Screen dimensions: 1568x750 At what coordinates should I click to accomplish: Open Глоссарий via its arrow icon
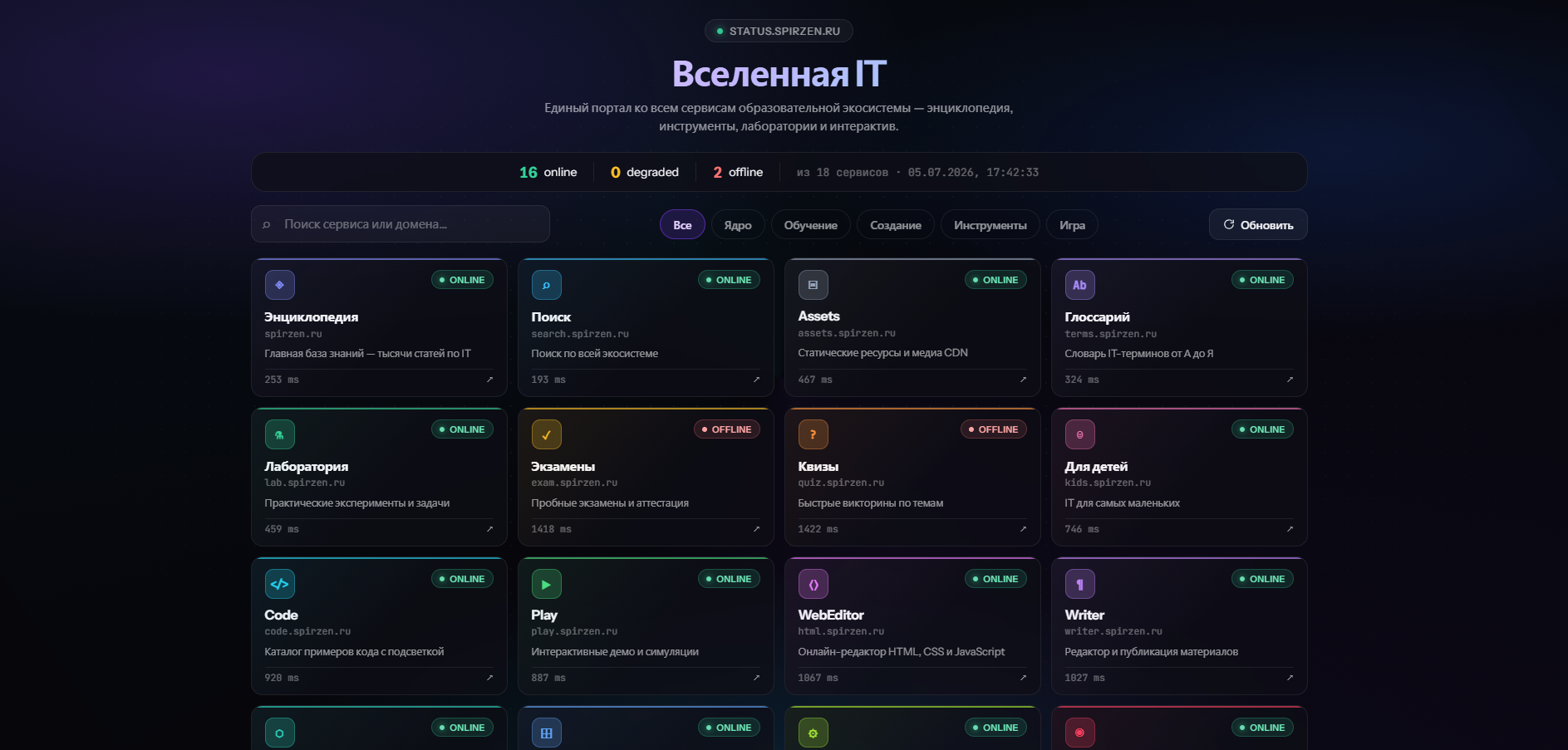coord(1290,380)
